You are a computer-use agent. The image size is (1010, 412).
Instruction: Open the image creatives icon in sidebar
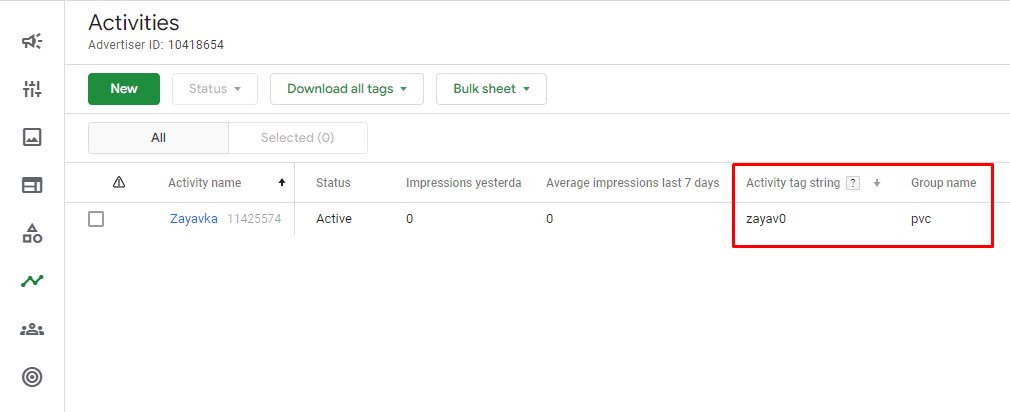tap(32, 137)
